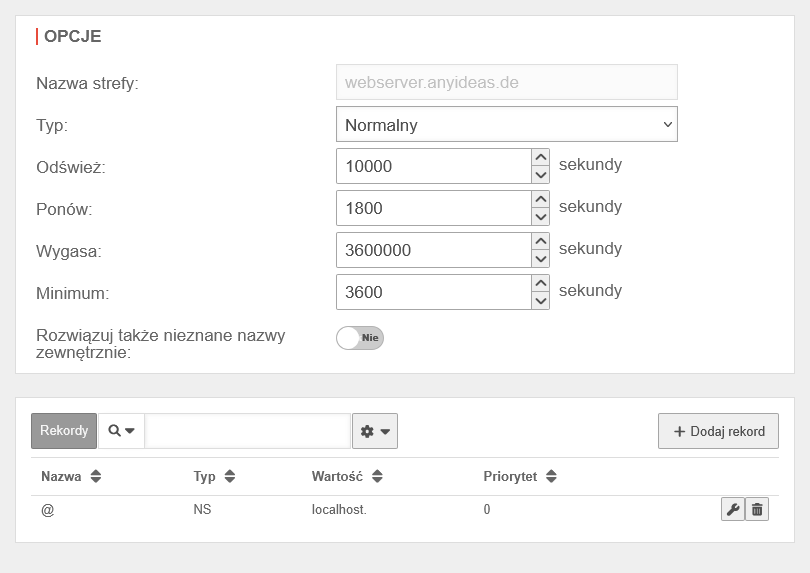Viewport: 810px width, 573px height.
Task: Click the Dodaj rekord button
Action: (718, 431)
